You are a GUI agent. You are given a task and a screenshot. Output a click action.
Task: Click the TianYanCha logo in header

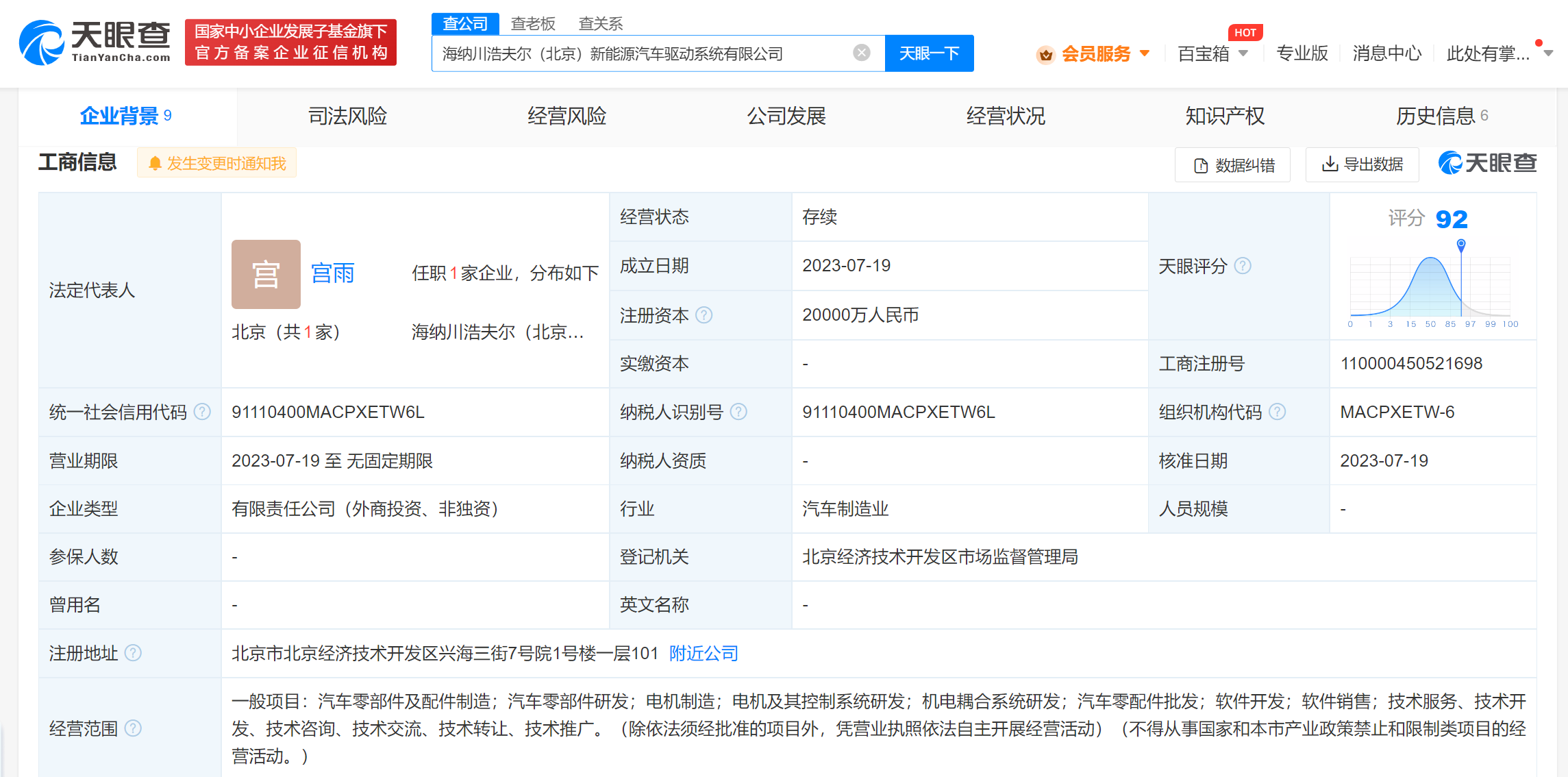point(95,42)
